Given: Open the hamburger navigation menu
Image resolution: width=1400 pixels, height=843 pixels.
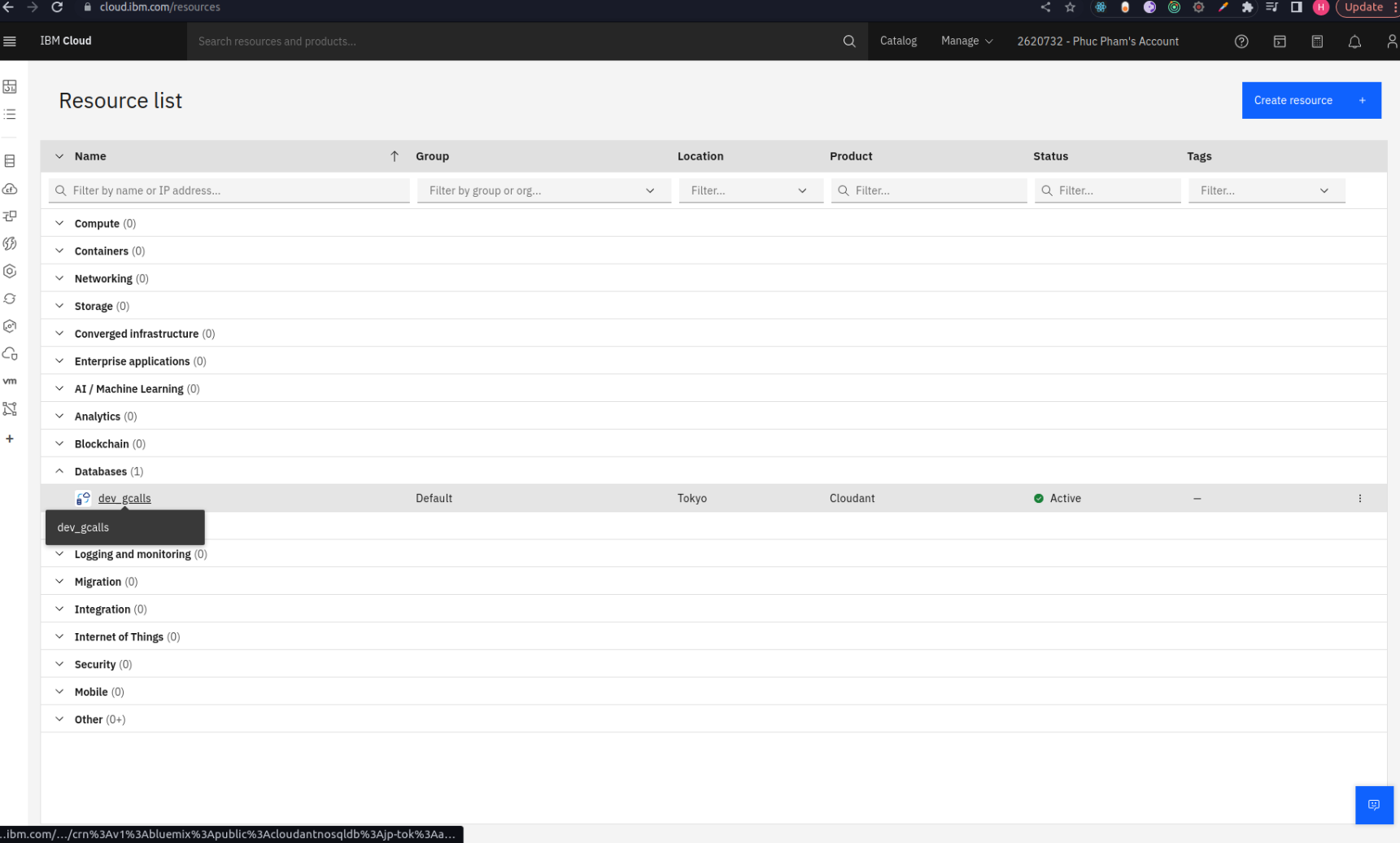Looking at the screenshot, I should (x=10, y=41).
